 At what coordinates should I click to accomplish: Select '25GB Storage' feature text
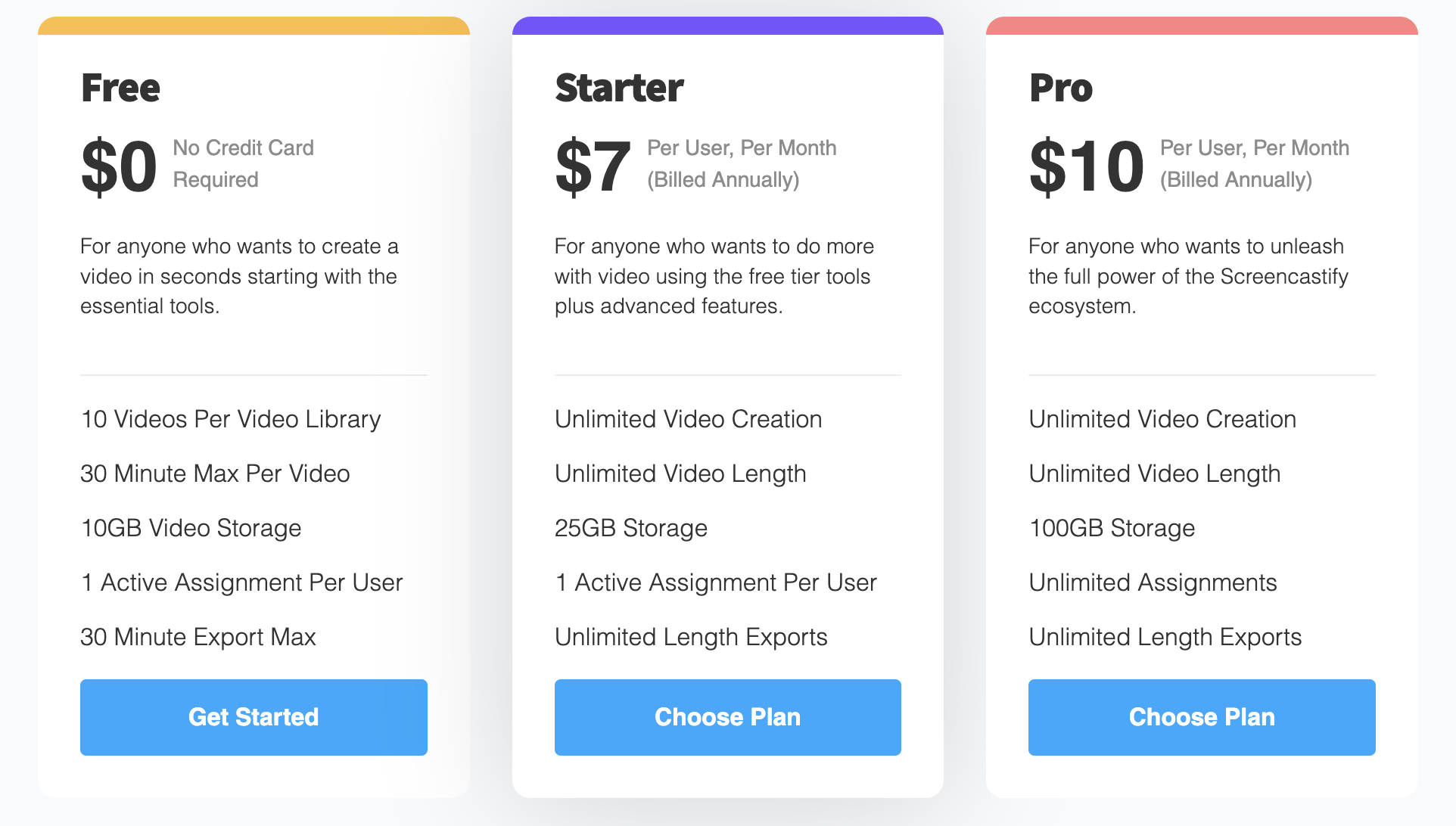pos(631,528)
